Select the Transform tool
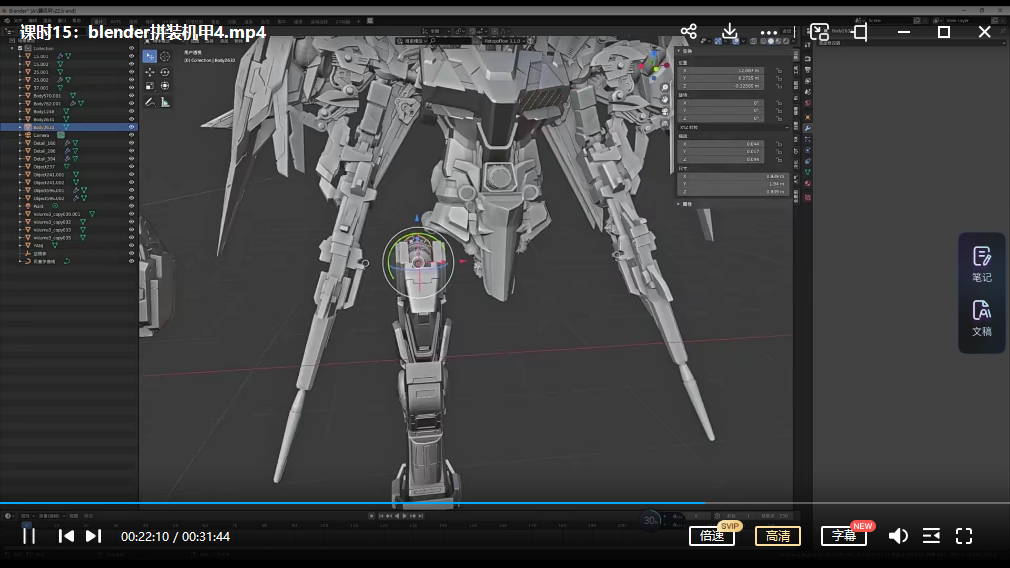This screenshot has width=1010, height=568. (165, 86)
